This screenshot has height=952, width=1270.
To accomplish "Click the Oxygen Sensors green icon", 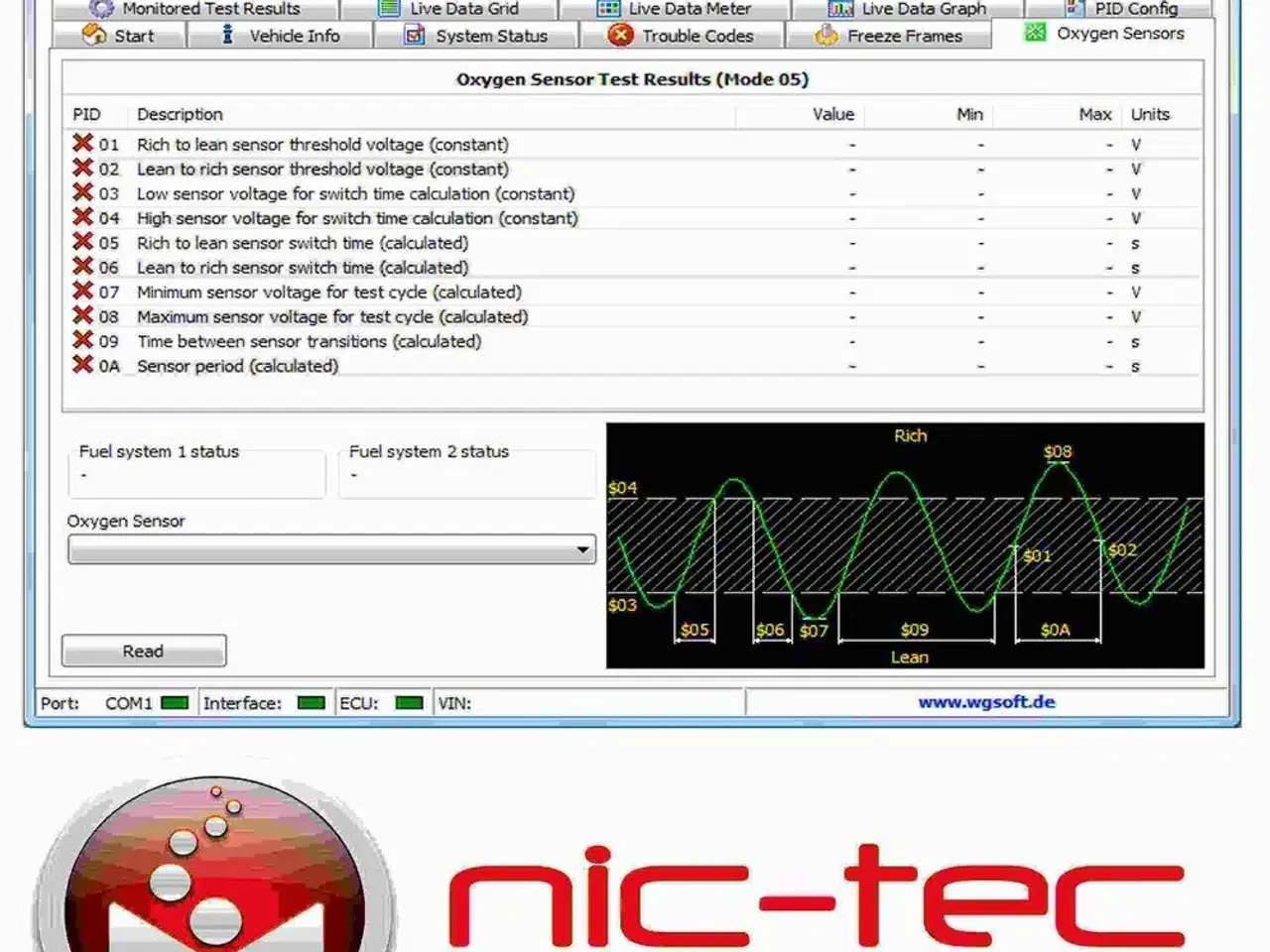I will pos(1035,33).
